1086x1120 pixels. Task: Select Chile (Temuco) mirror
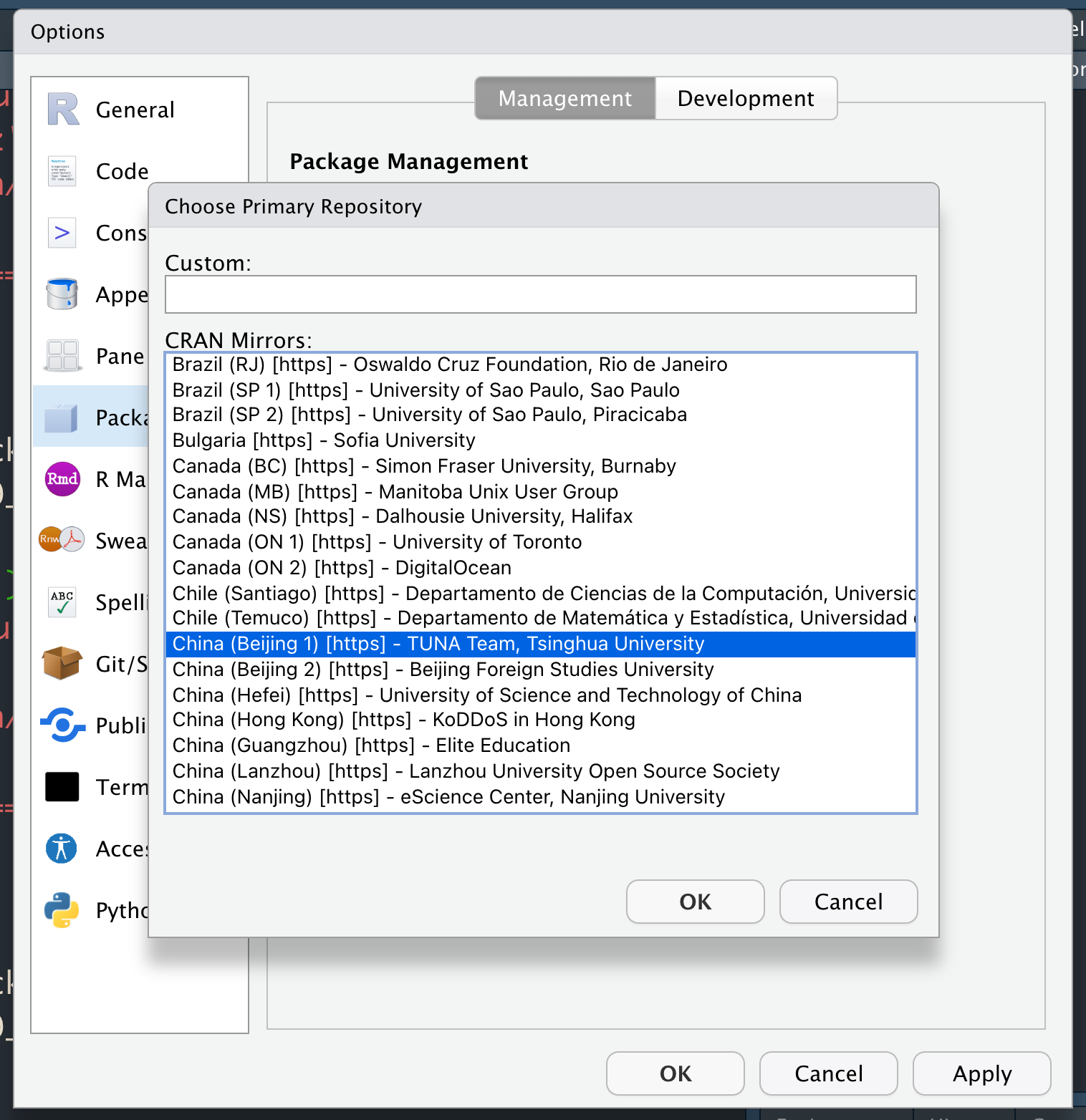541,618
